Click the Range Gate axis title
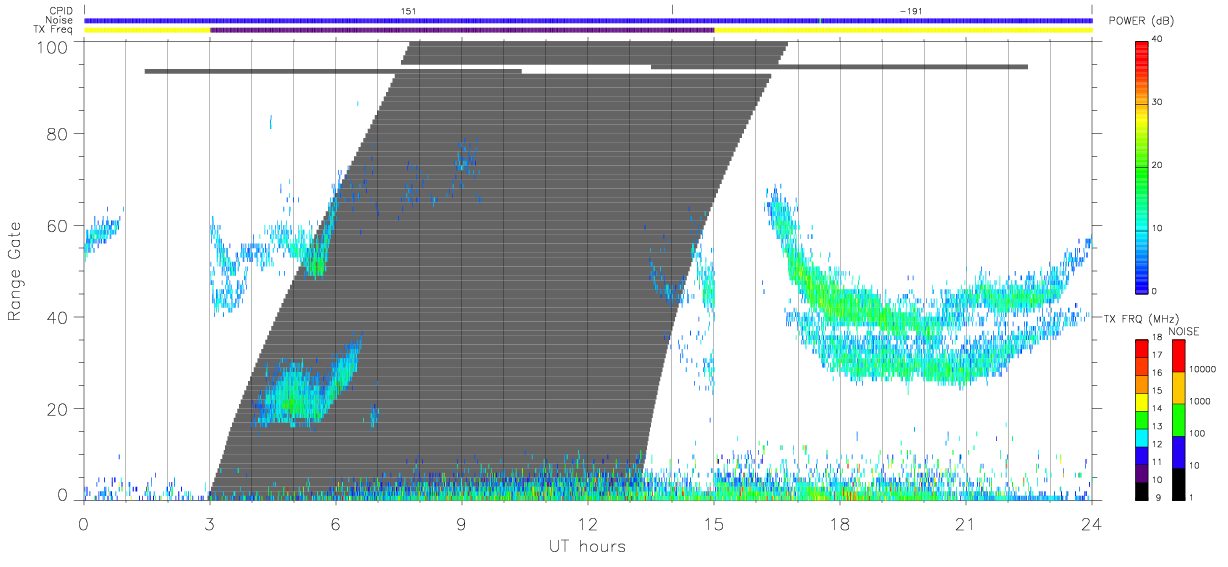Image resolution: width=1228 pixels, height=567 pixels. click(x=16, y=272)
